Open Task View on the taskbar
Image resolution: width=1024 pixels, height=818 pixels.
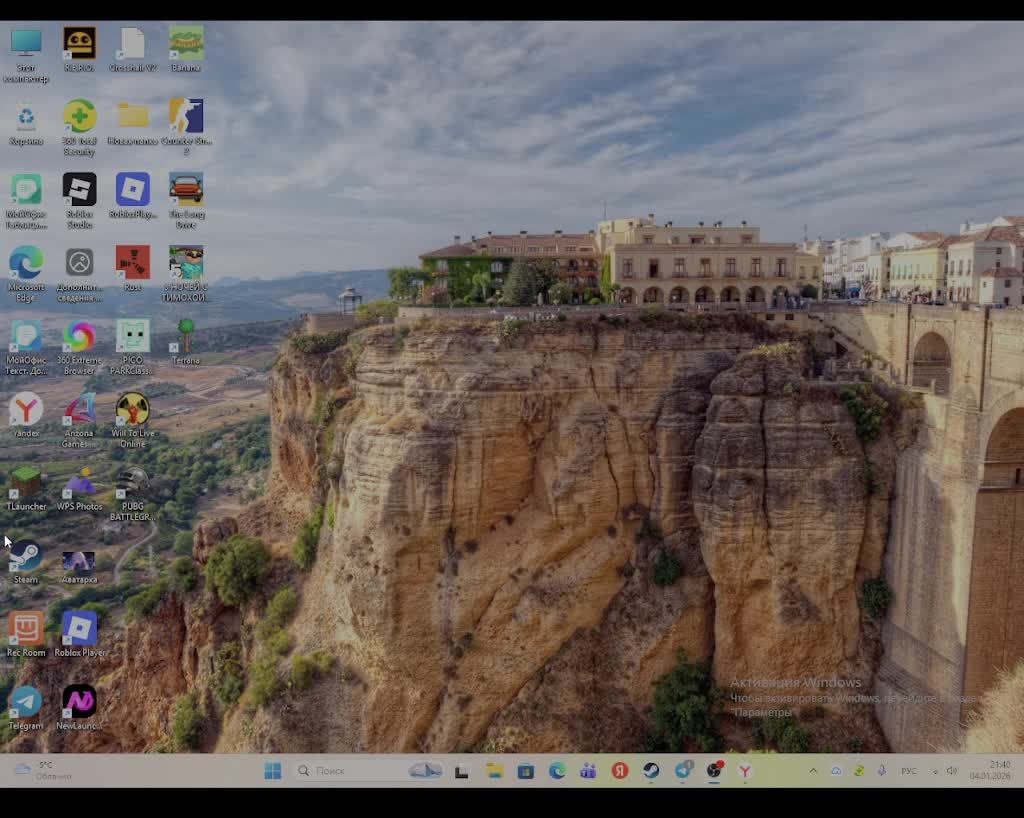tap(462, 771)
